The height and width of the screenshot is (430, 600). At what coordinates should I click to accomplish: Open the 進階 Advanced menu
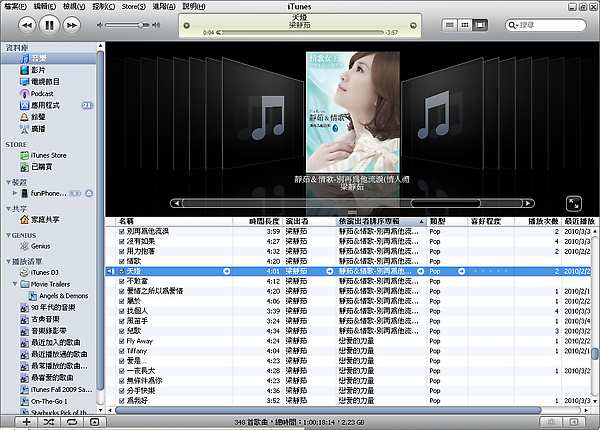(164, 7)
